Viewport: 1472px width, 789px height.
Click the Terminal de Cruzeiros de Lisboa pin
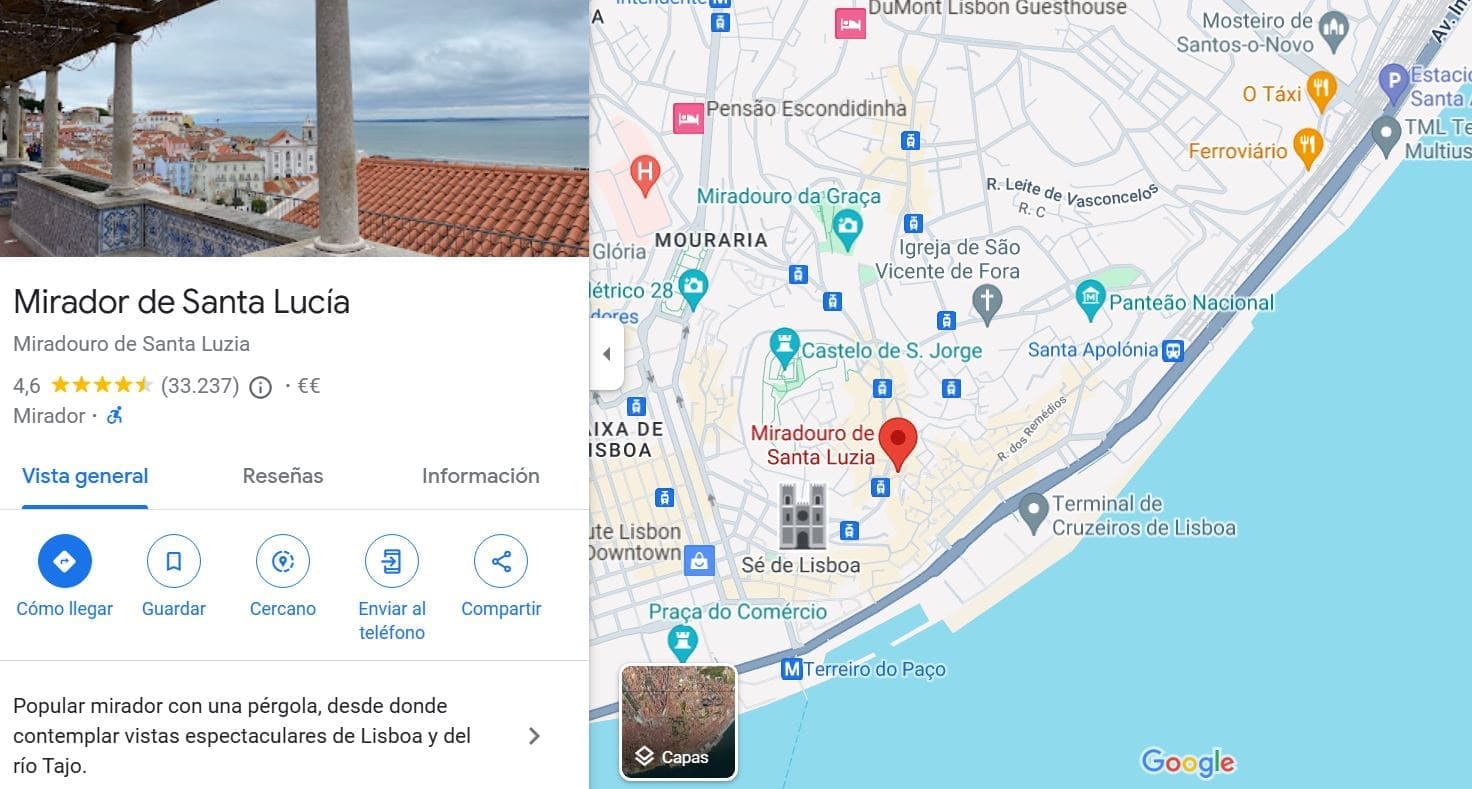coord(1033,513)
